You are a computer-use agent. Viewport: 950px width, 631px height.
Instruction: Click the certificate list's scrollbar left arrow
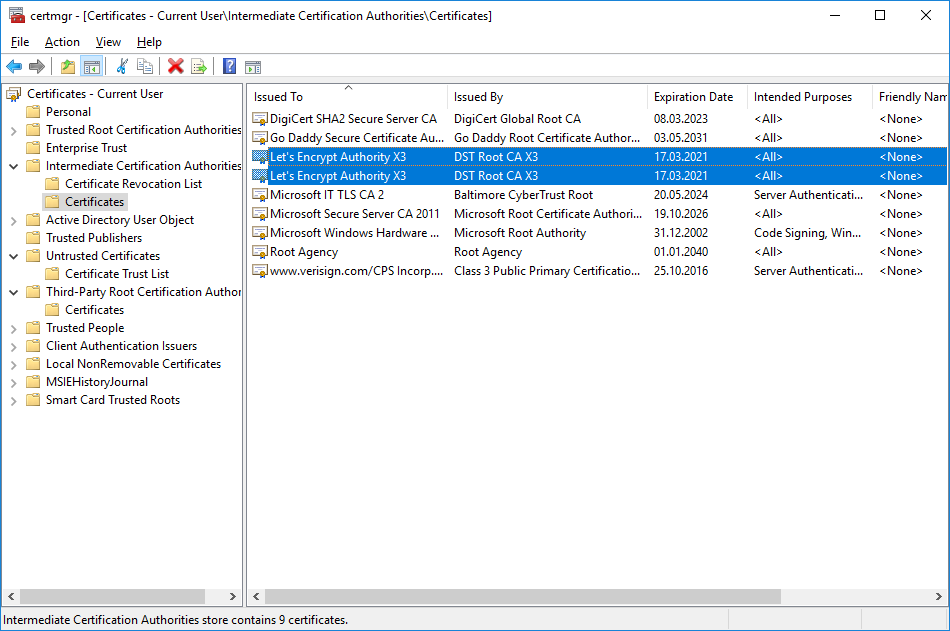click(x=256, y=596)
